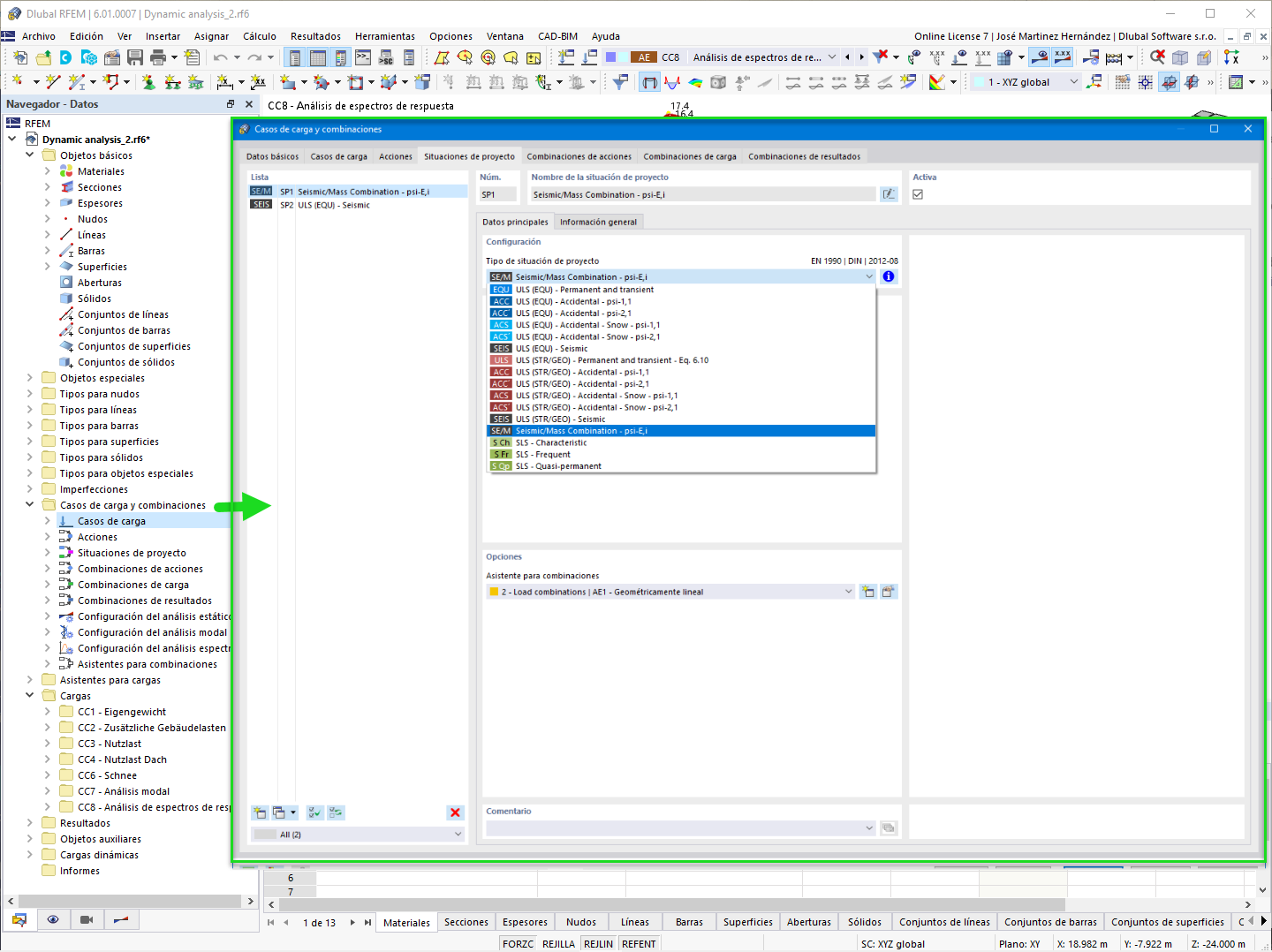The width and height of the screenshot is (1272, 952).
Task: Toggle REFENT object snap in status bar
Action: coord(639,944)
